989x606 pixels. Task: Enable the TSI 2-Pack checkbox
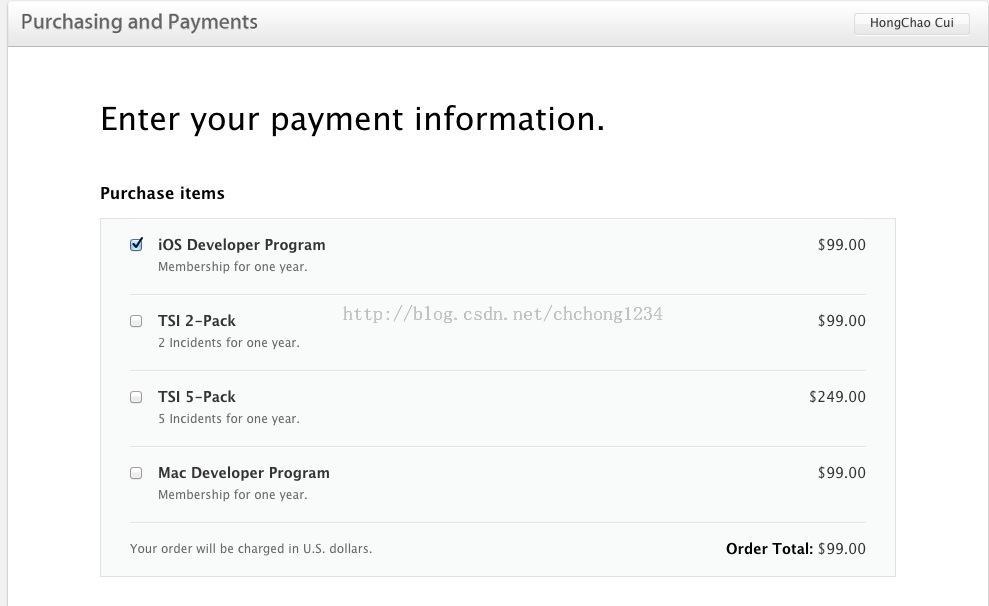136,321
